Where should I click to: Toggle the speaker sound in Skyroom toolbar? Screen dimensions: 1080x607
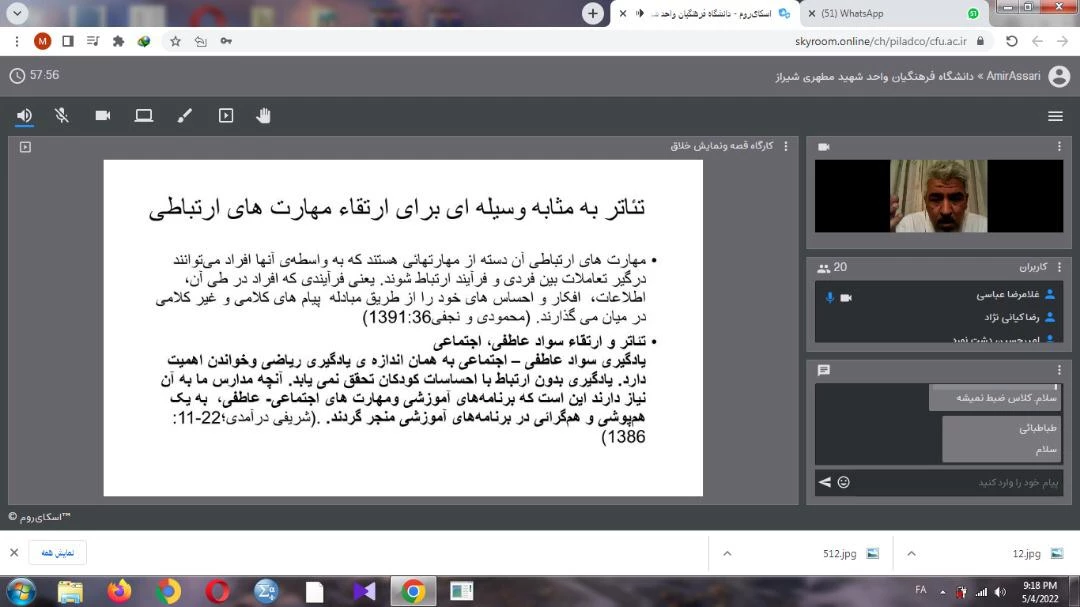24,116
